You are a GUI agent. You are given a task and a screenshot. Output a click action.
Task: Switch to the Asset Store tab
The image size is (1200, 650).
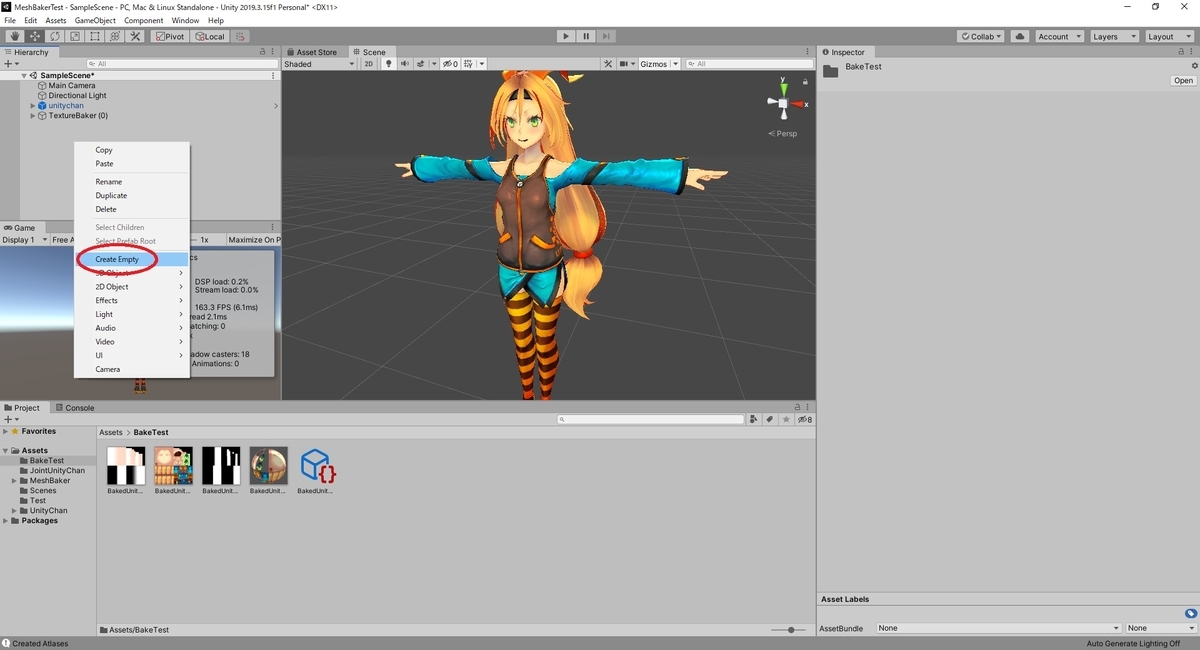point(315,52)
